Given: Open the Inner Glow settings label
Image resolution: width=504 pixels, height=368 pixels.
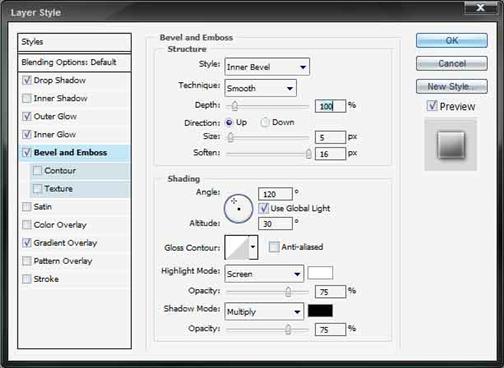Looking at the screenshot, I should [x=55, y=134].
